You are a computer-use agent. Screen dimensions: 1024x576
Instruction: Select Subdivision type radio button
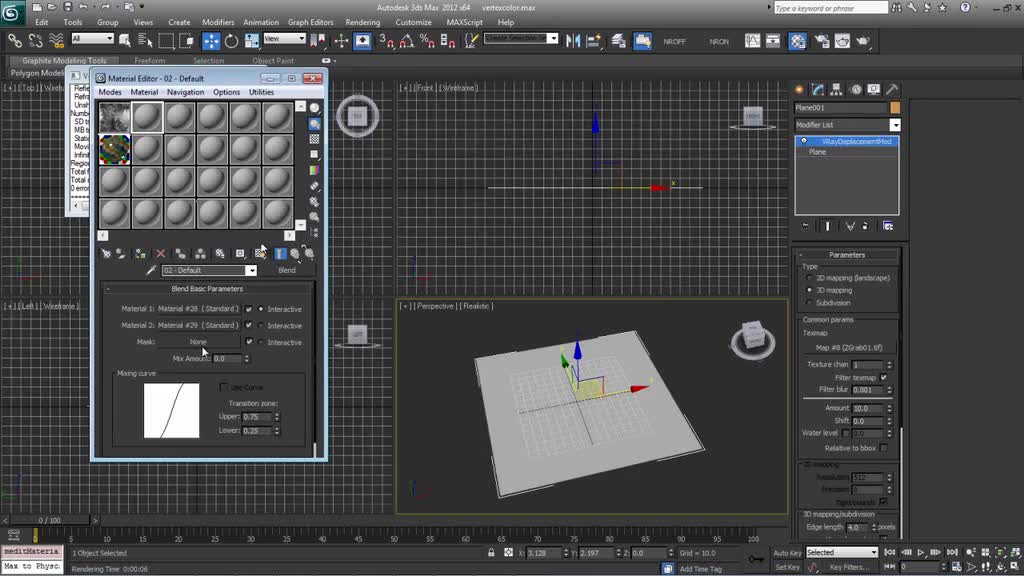(810, 302)
